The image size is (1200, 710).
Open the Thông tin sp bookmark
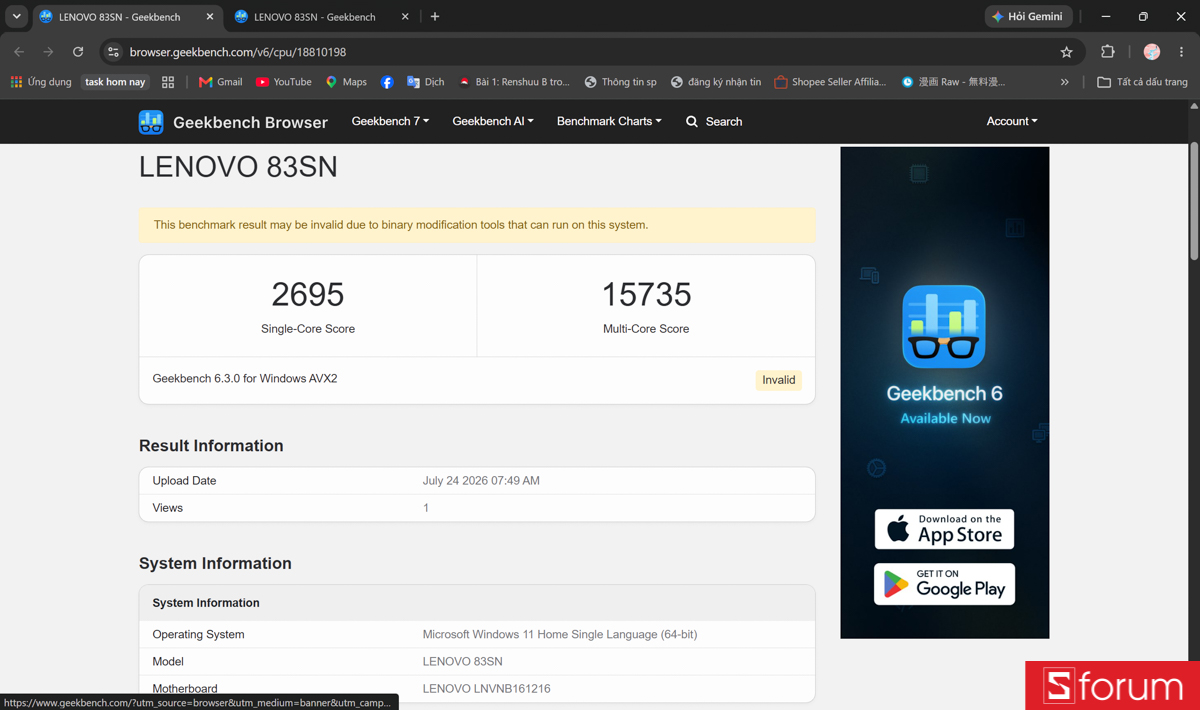tap(620, 82)
